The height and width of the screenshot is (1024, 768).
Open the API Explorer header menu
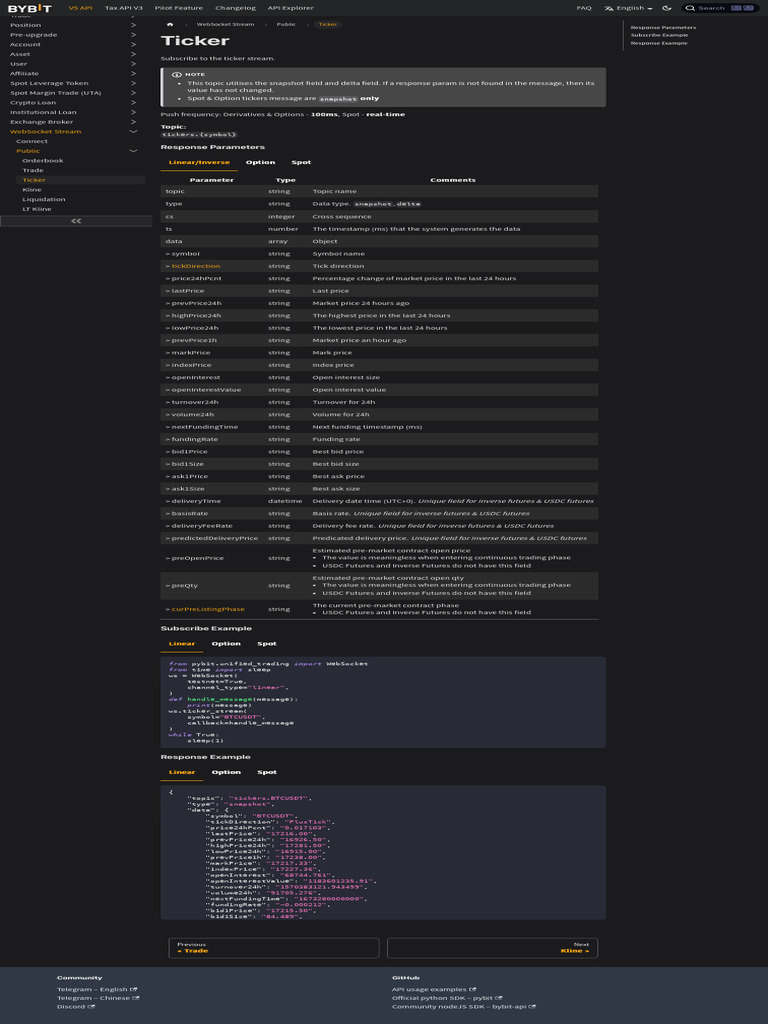pos(290,8)
